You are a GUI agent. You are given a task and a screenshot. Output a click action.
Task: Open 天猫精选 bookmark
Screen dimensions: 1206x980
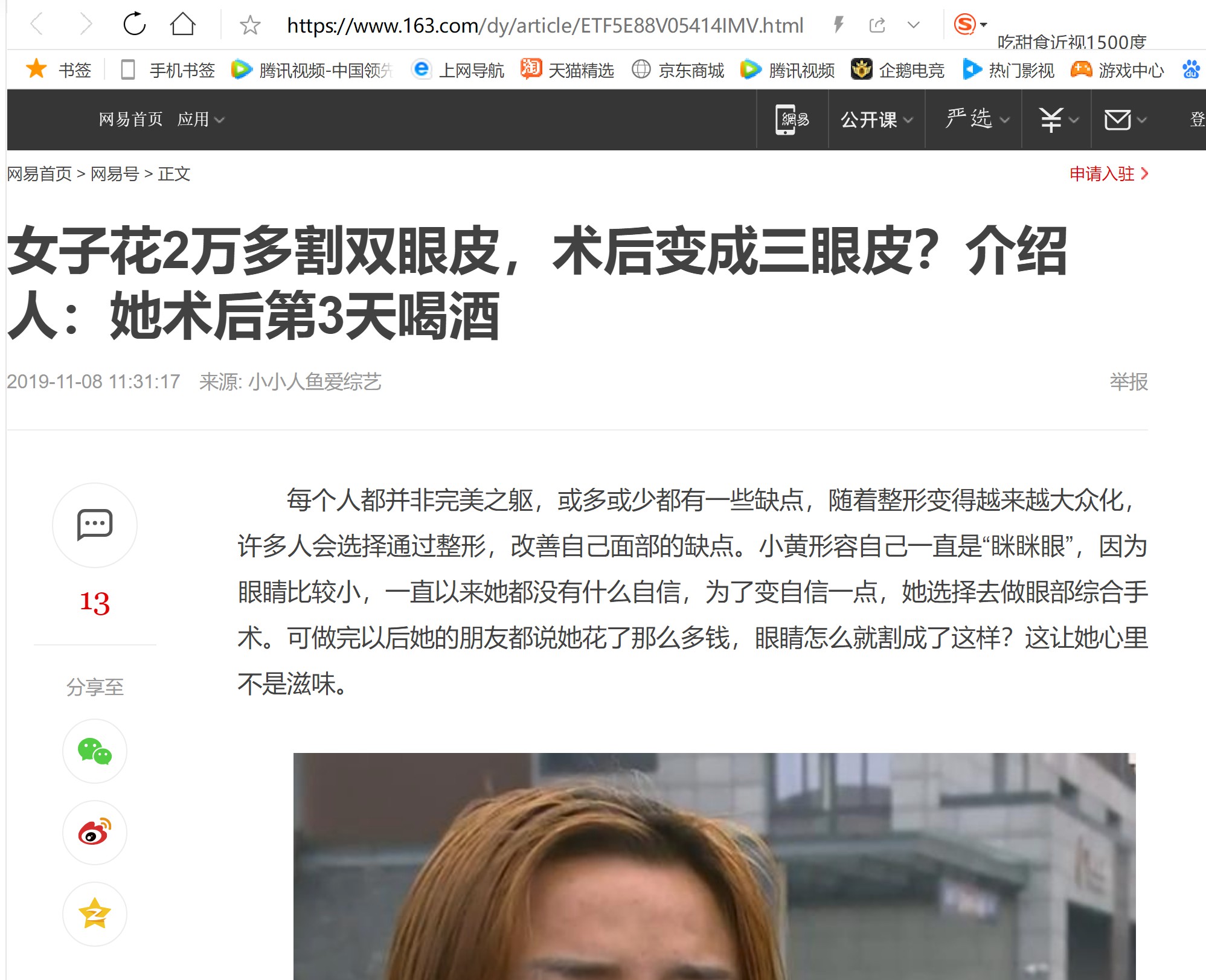pos(568,70)
